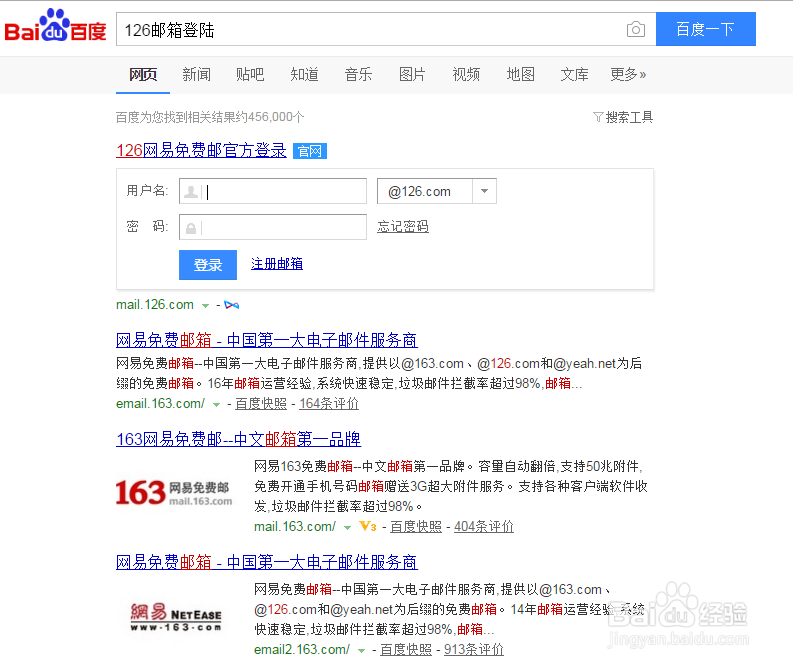Image resolution: width=793 pixels, height=667 pixels.
Task: Expand the arrow next to mail.163.com/
Action: point(347,527)
